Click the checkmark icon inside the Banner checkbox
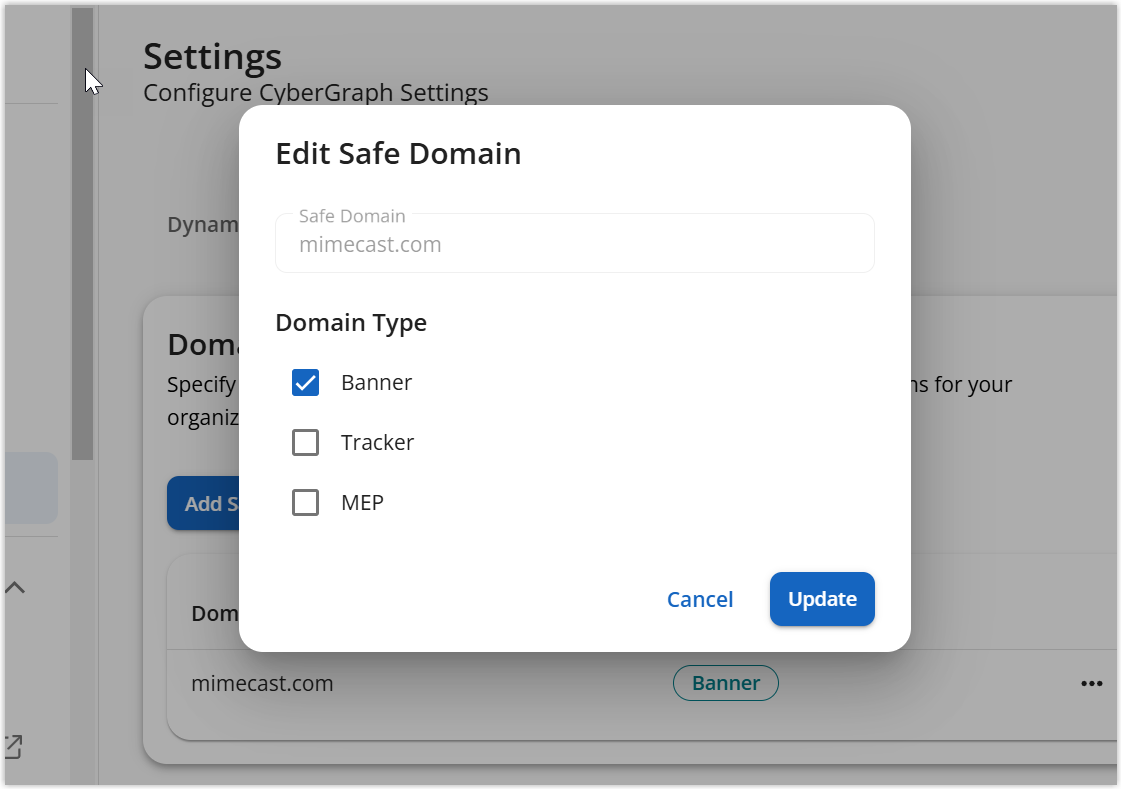1122x790 pixels. pos(305,382)
